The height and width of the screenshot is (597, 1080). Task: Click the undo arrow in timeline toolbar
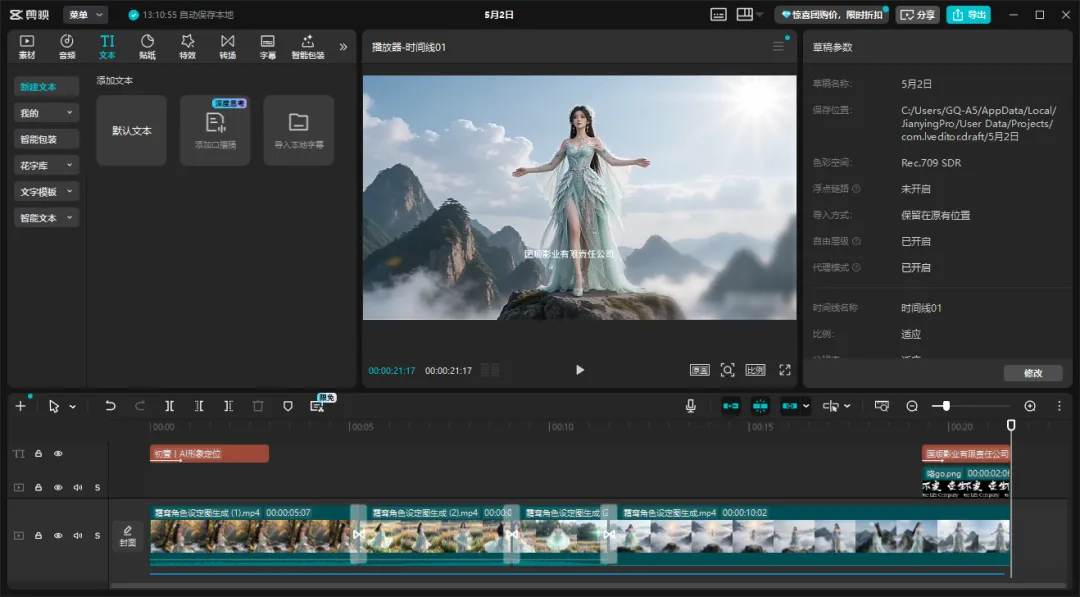[110, 406]
